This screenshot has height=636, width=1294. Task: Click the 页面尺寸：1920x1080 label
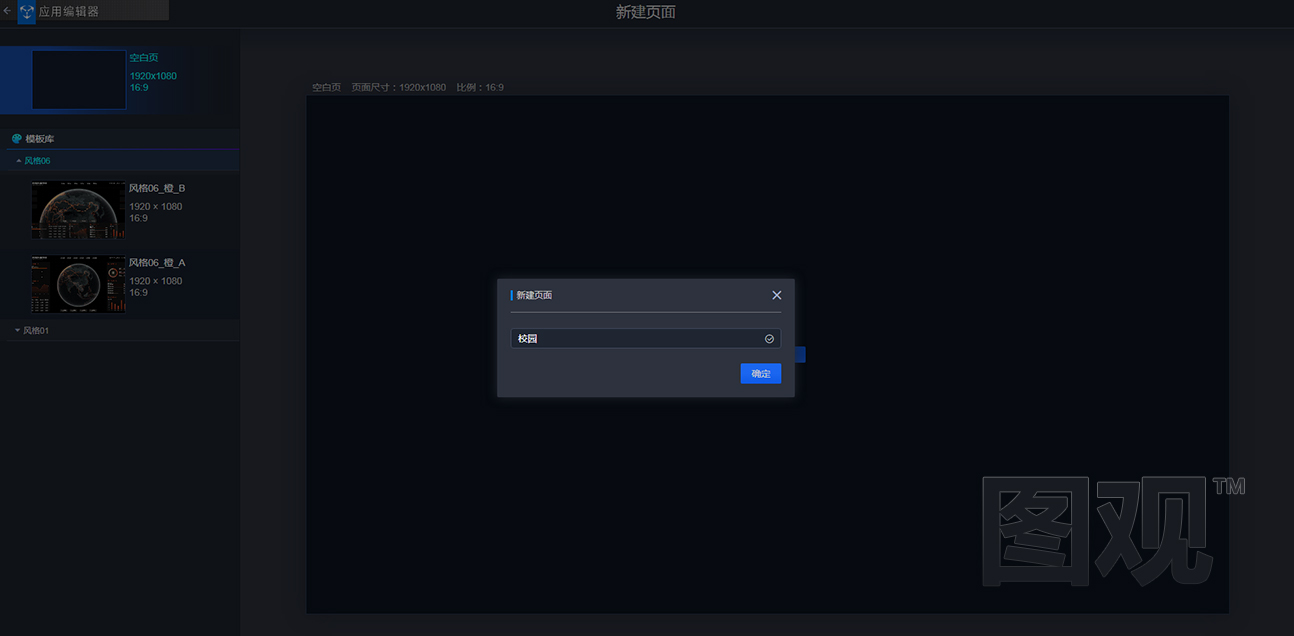[x=399, y=87]
